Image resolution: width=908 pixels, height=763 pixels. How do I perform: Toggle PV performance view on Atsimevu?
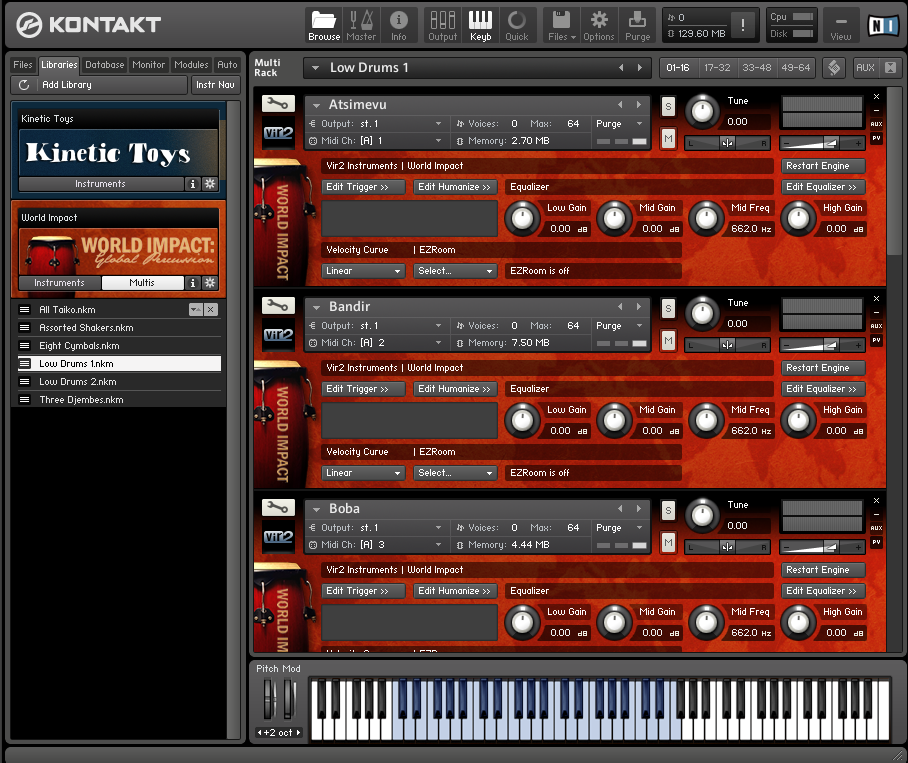876,138
